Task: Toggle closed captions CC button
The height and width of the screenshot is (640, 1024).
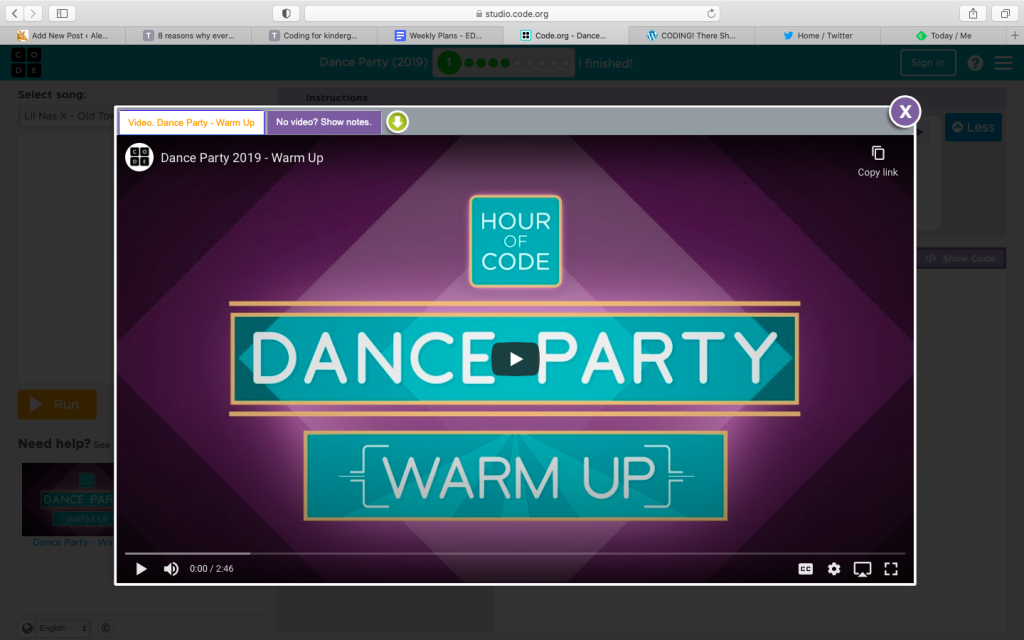Action: [806, 569]
